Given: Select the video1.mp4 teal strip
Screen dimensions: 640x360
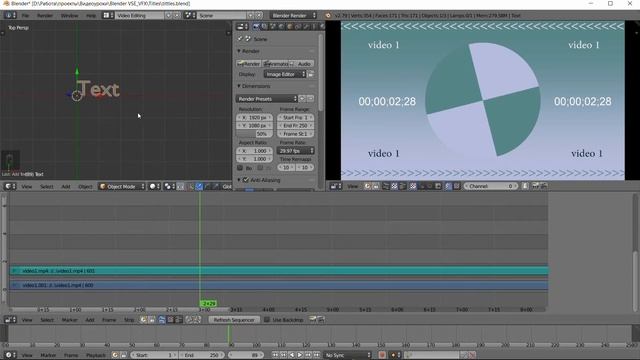Looking at the screenshot, I should click(279, 271).
